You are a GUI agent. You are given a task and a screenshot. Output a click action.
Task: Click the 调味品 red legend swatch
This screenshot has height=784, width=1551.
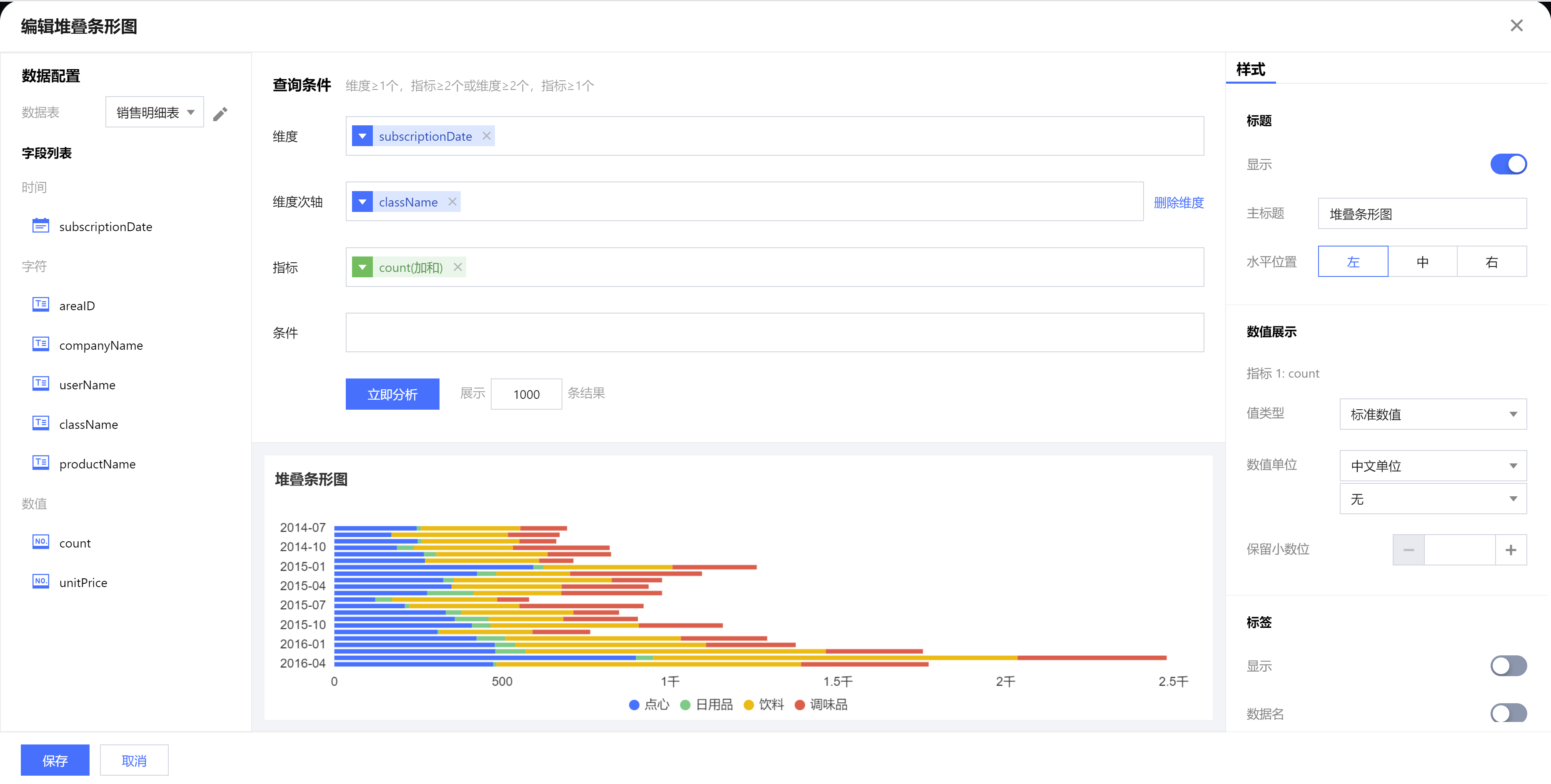tap(799, 704)
